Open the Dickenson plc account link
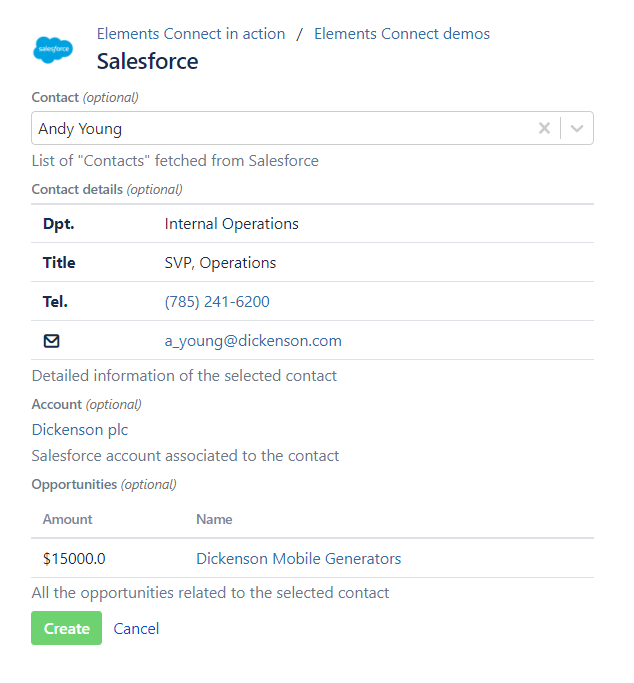The image size is (634, 683). 80,430
